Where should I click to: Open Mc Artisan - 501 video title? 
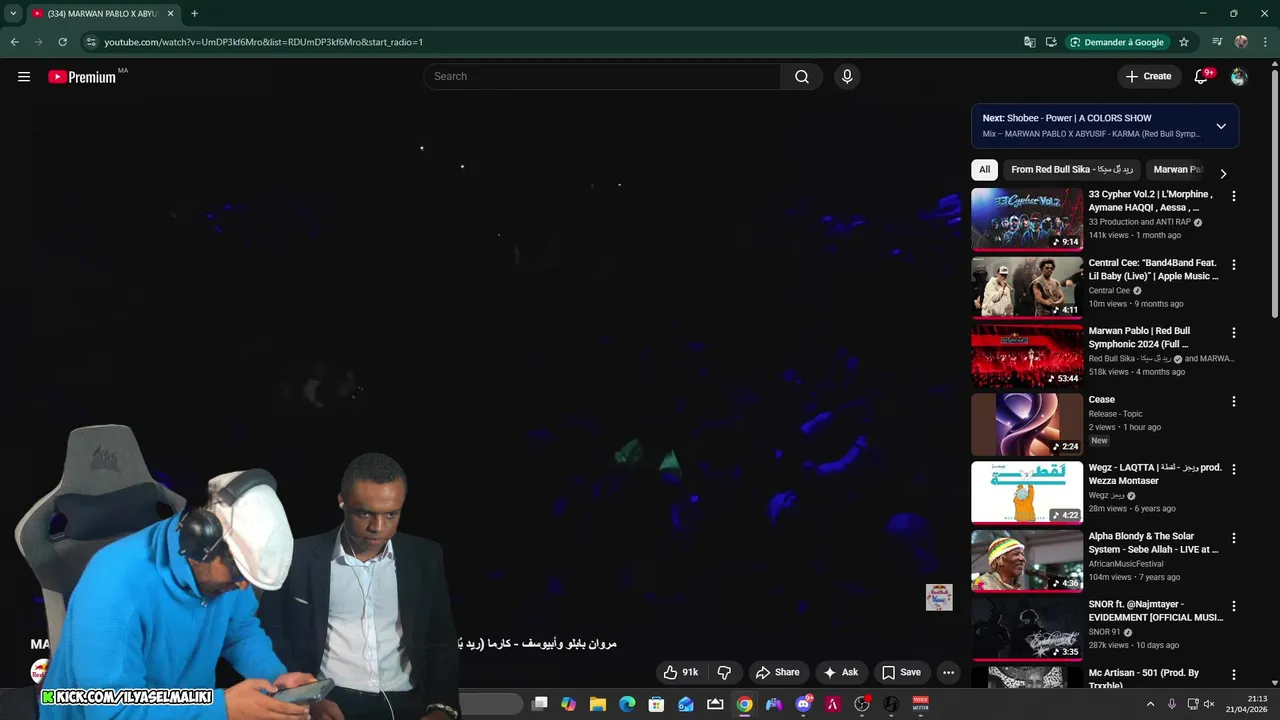(x=1143, y=678)
